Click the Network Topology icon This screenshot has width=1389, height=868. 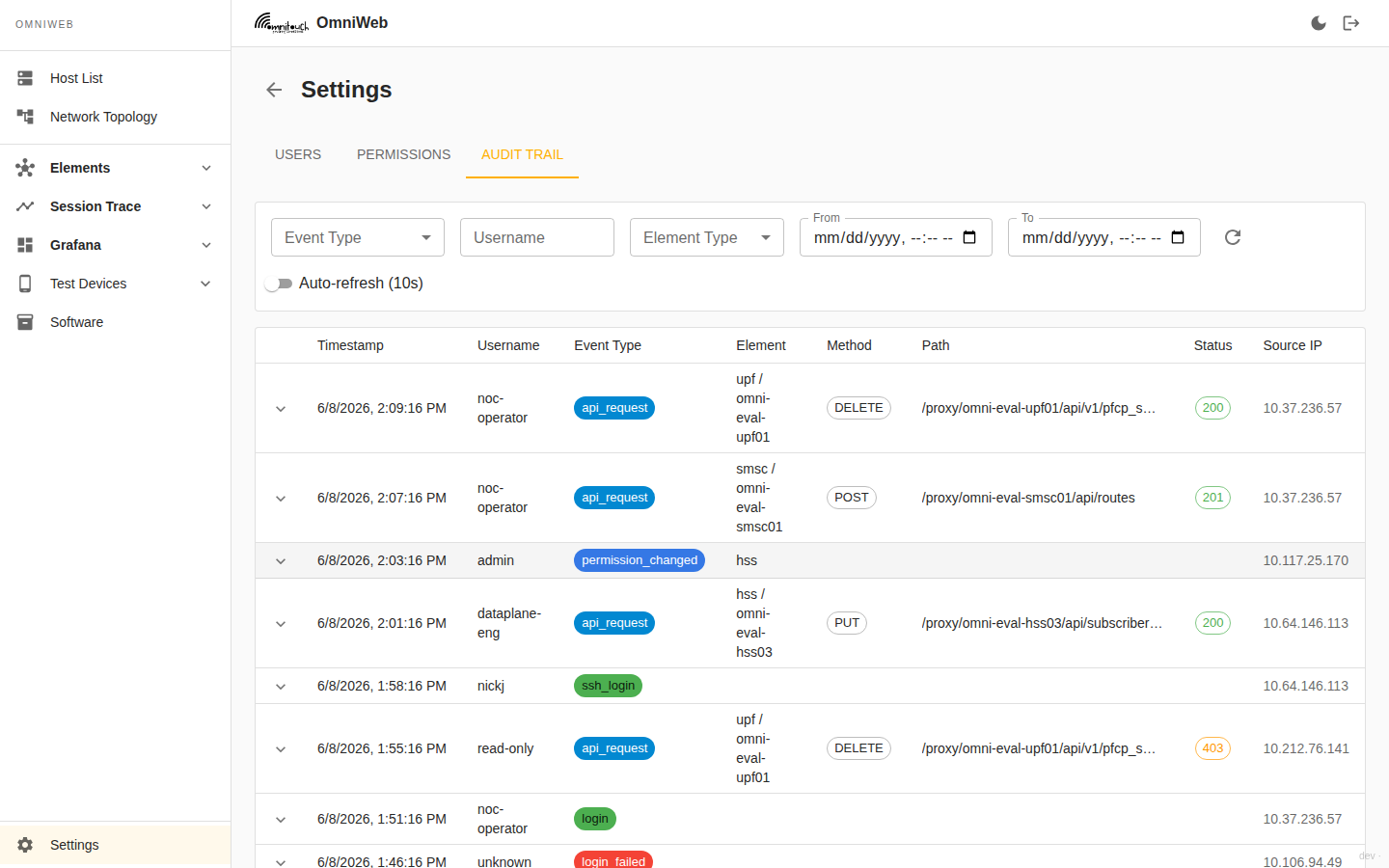(x=25, y=117)
